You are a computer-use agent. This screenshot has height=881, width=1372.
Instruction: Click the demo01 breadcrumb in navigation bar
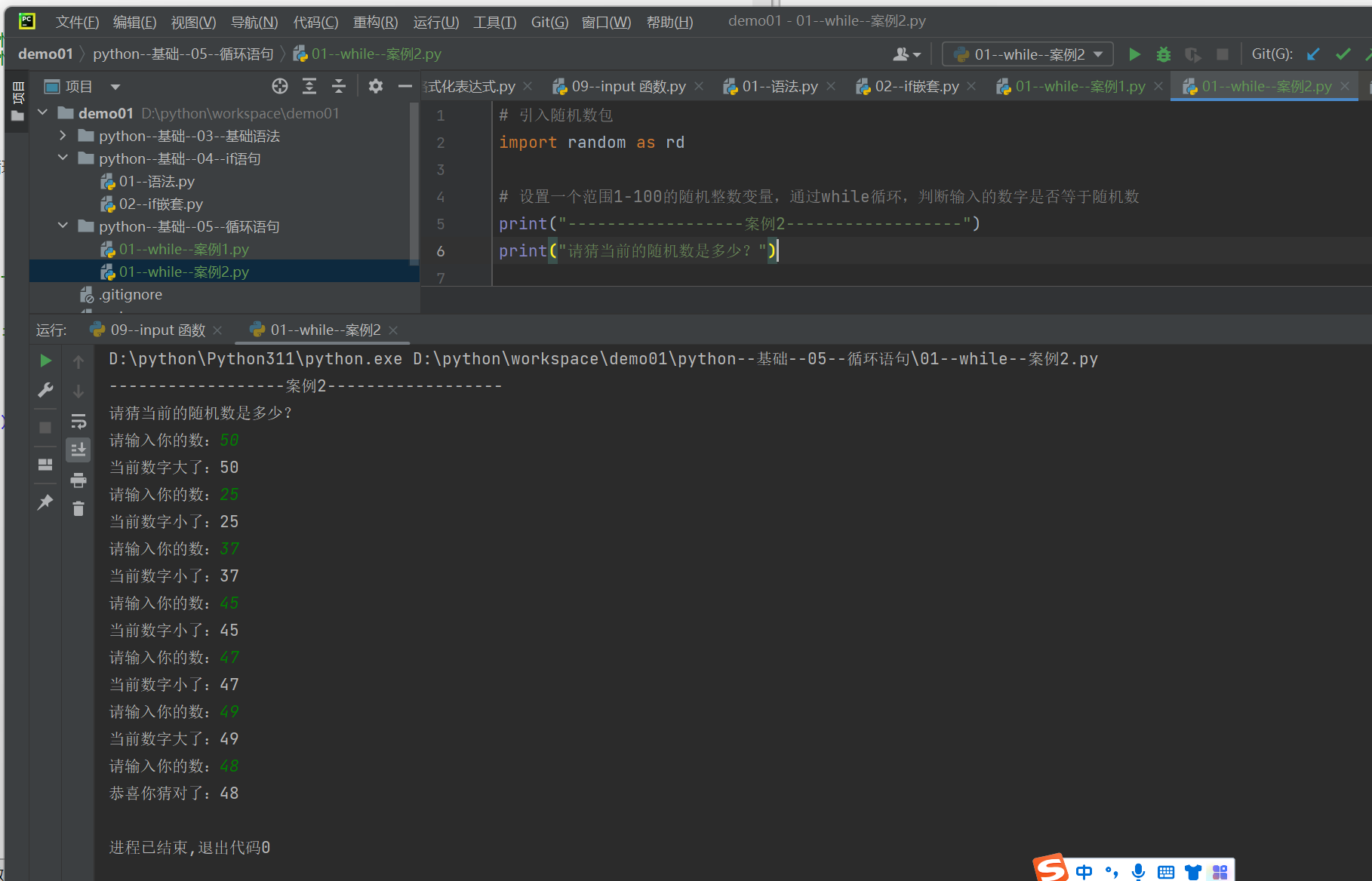click(x=45, y=54)
